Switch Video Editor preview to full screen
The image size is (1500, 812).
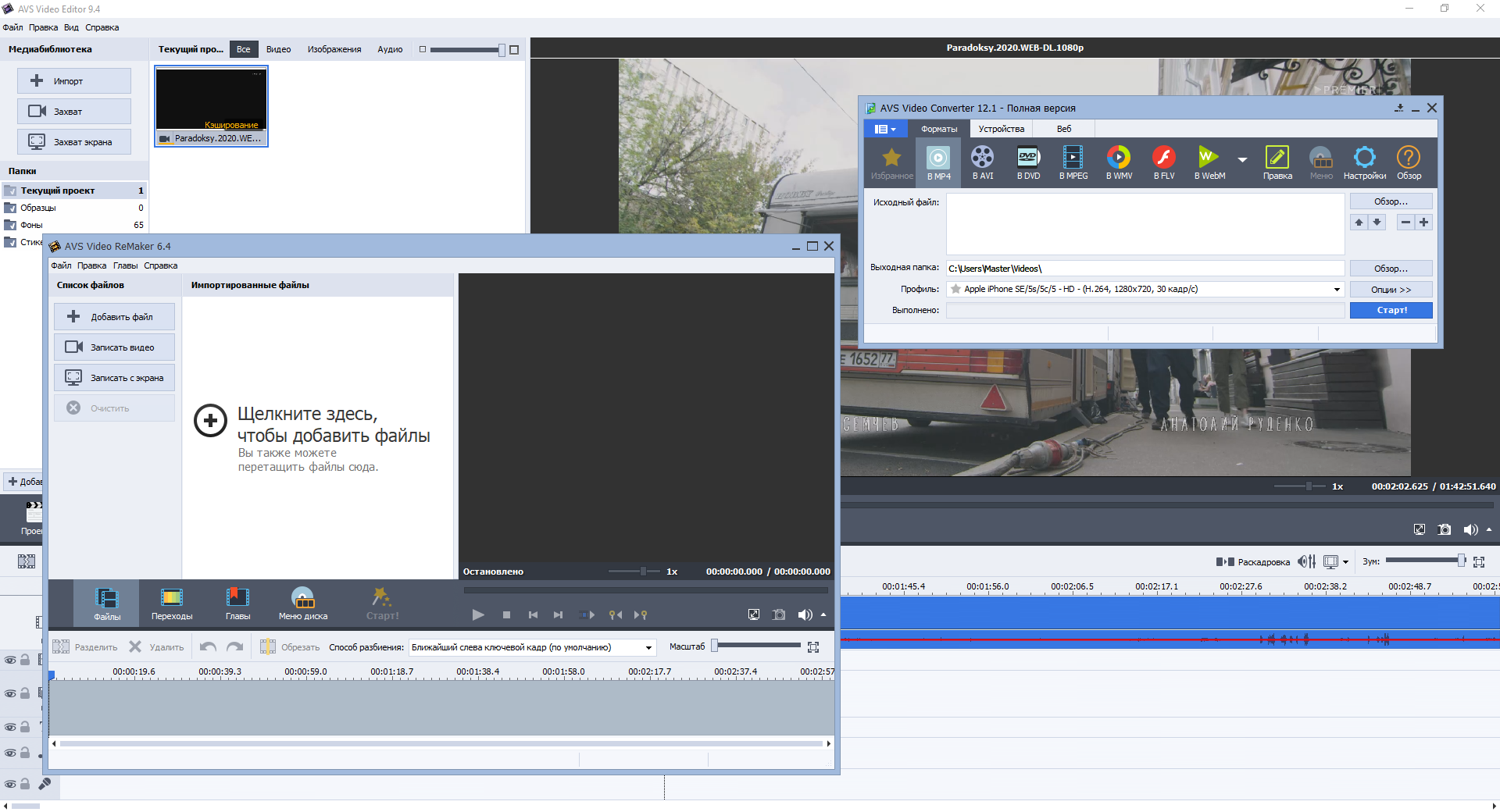(x=1420, y=529)
